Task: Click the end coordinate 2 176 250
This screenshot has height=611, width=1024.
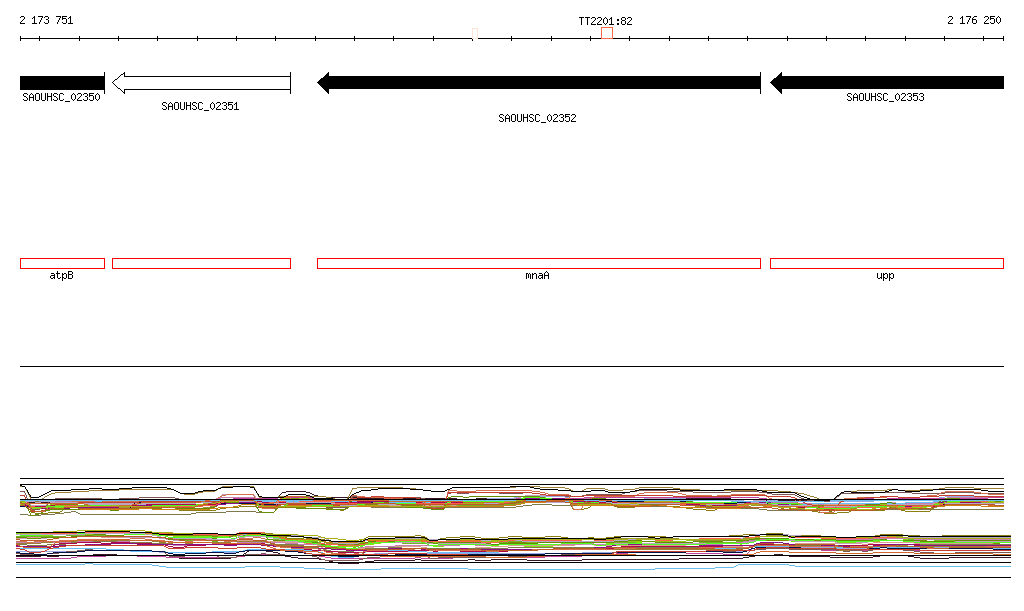Action: [x=974, y=20]
